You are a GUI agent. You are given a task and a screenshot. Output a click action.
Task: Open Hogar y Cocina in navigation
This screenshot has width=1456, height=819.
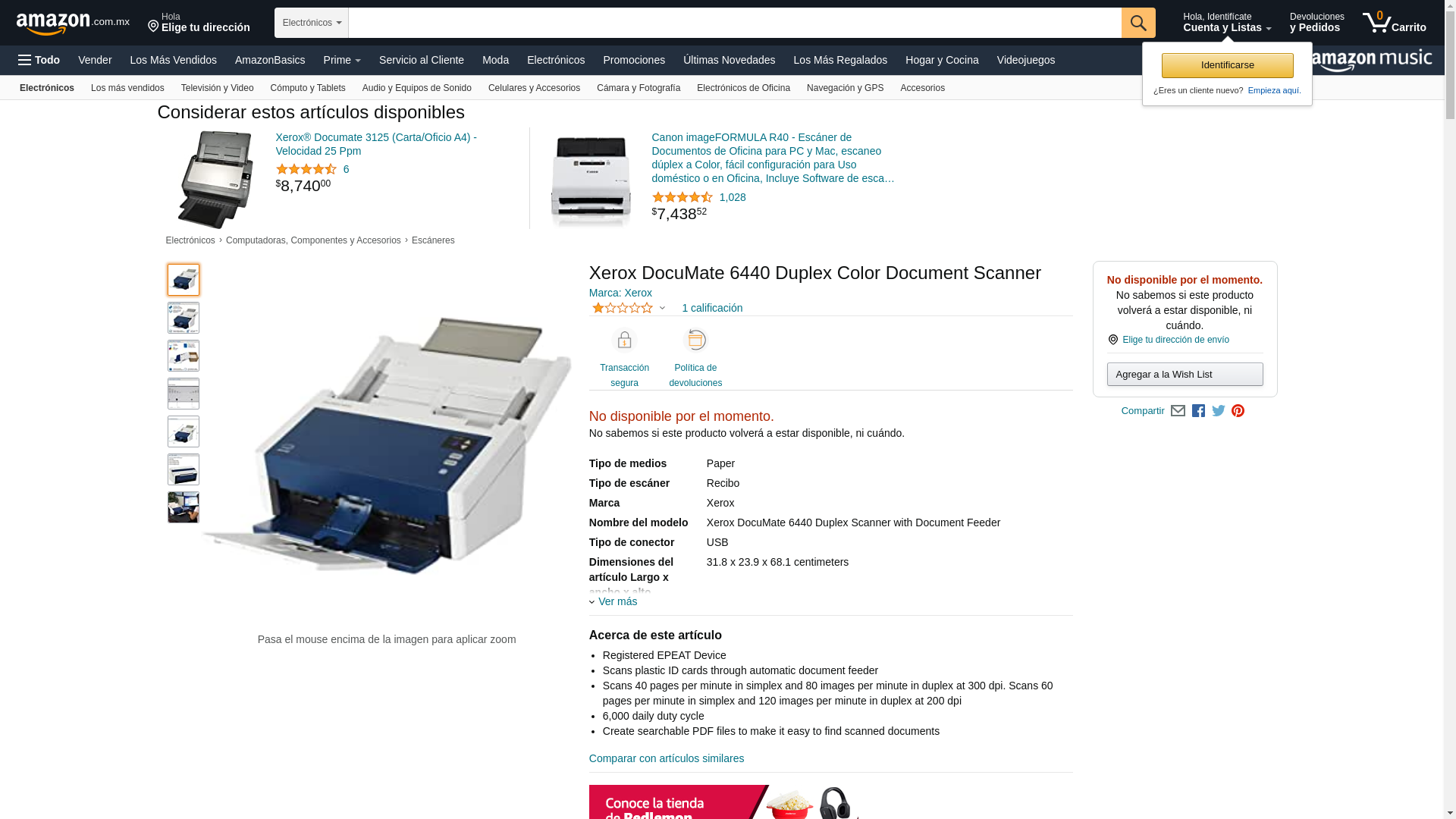(942, 60)
